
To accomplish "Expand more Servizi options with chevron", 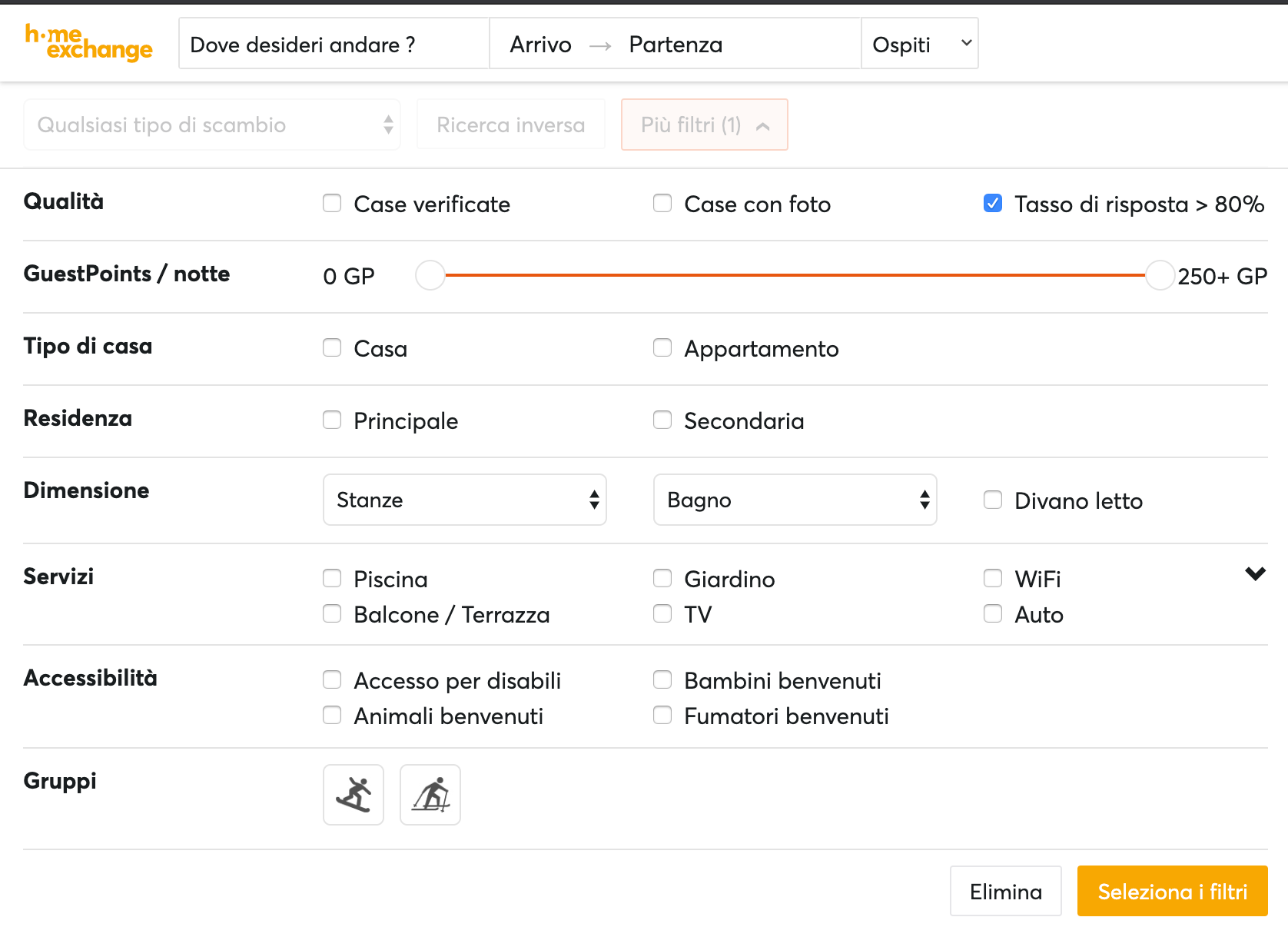I will (1255, 574).
